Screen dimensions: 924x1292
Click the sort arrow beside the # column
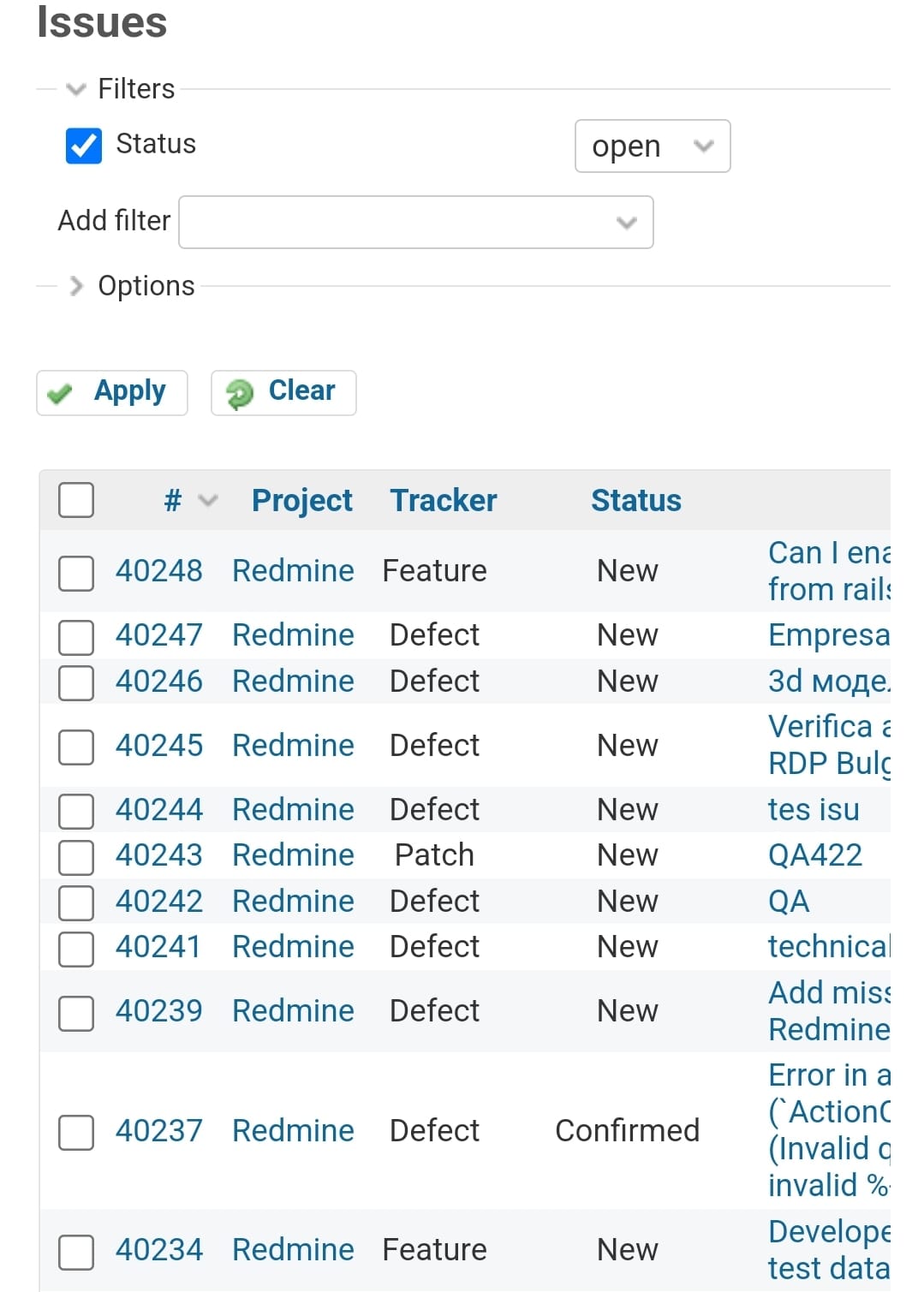click(206, 501)
